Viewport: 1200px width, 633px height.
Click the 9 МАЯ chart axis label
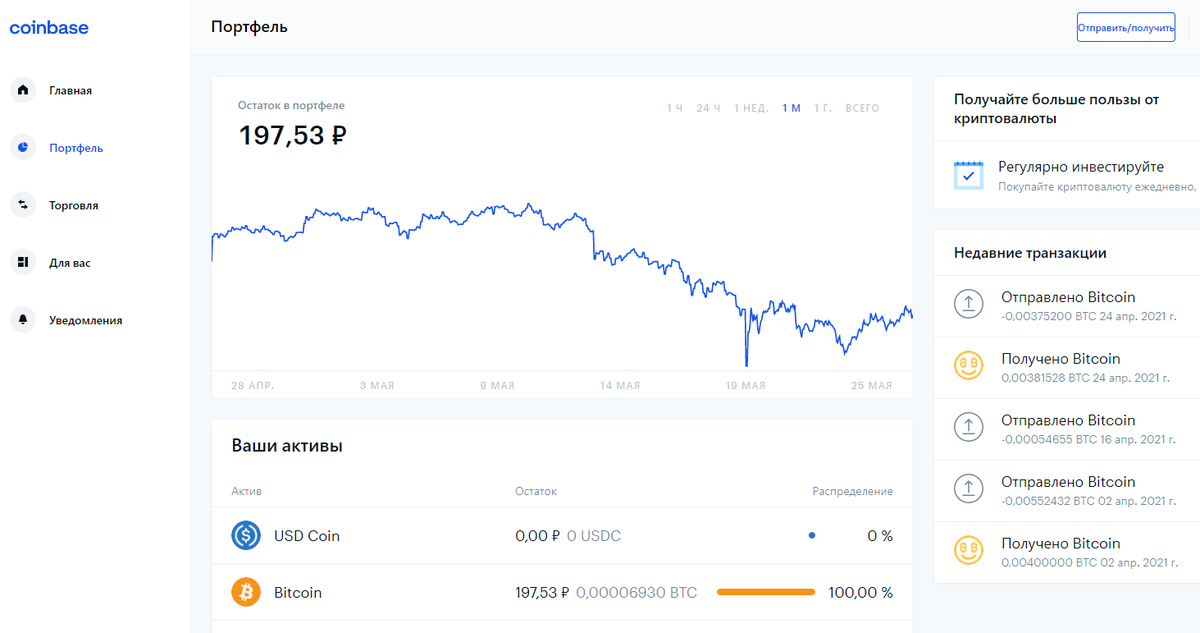pyautogui.click(x=497, y=386)
